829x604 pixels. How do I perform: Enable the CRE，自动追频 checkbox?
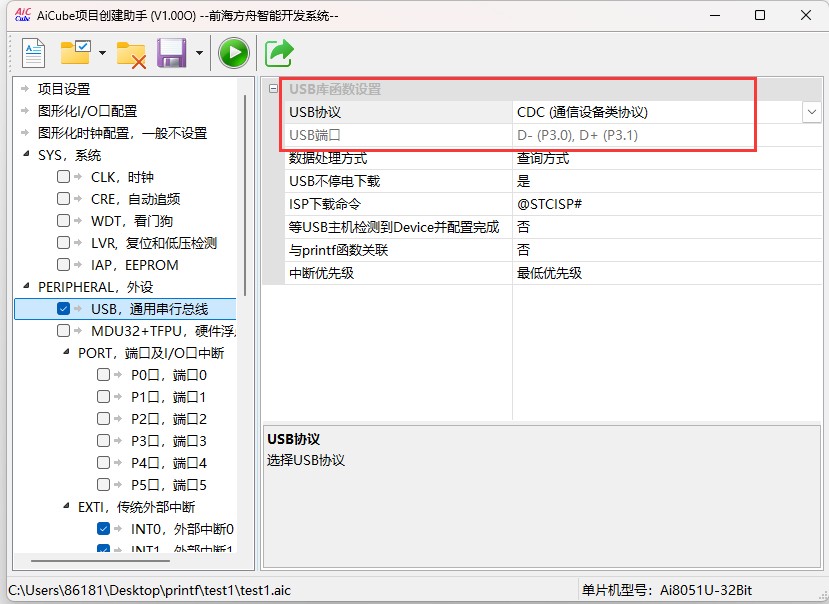point(63,198)
